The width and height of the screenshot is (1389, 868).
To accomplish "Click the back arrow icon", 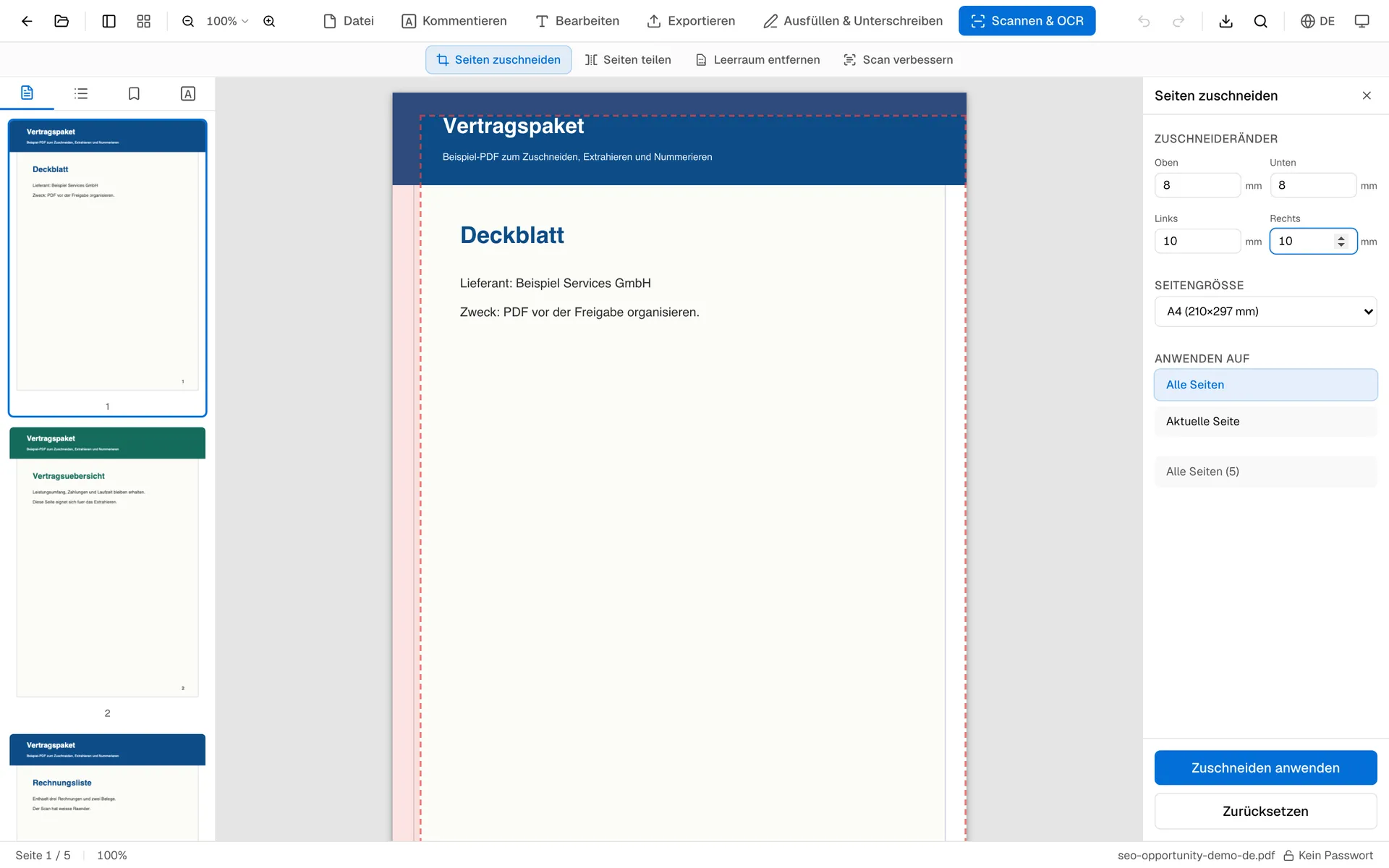I will [x=27, y=21].
